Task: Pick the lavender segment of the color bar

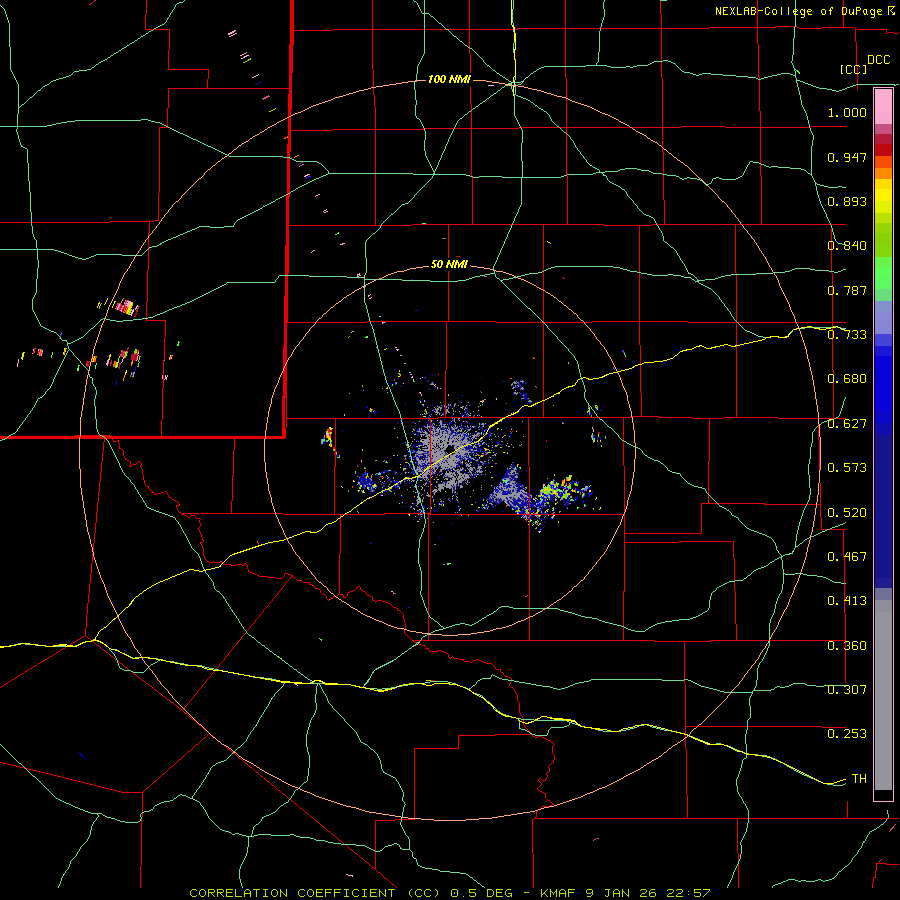Action: click(883, 318)
